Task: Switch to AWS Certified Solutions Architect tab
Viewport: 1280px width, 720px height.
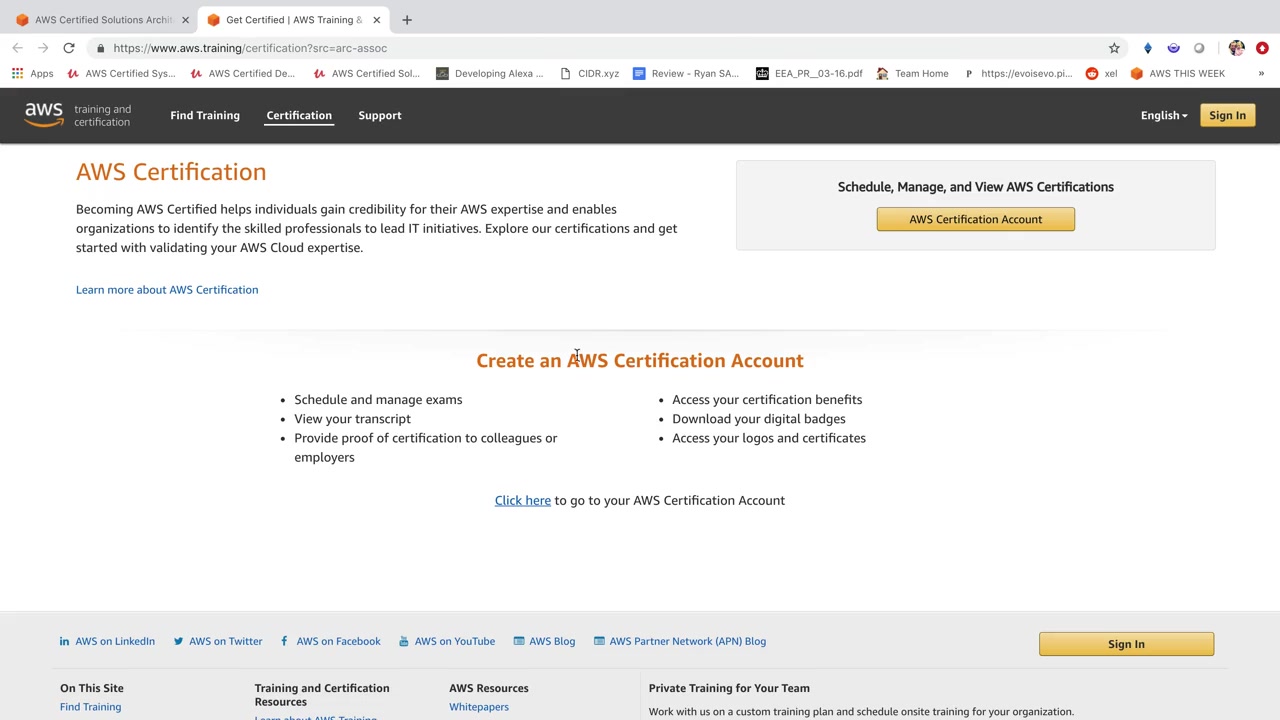Action: [100, 20]
